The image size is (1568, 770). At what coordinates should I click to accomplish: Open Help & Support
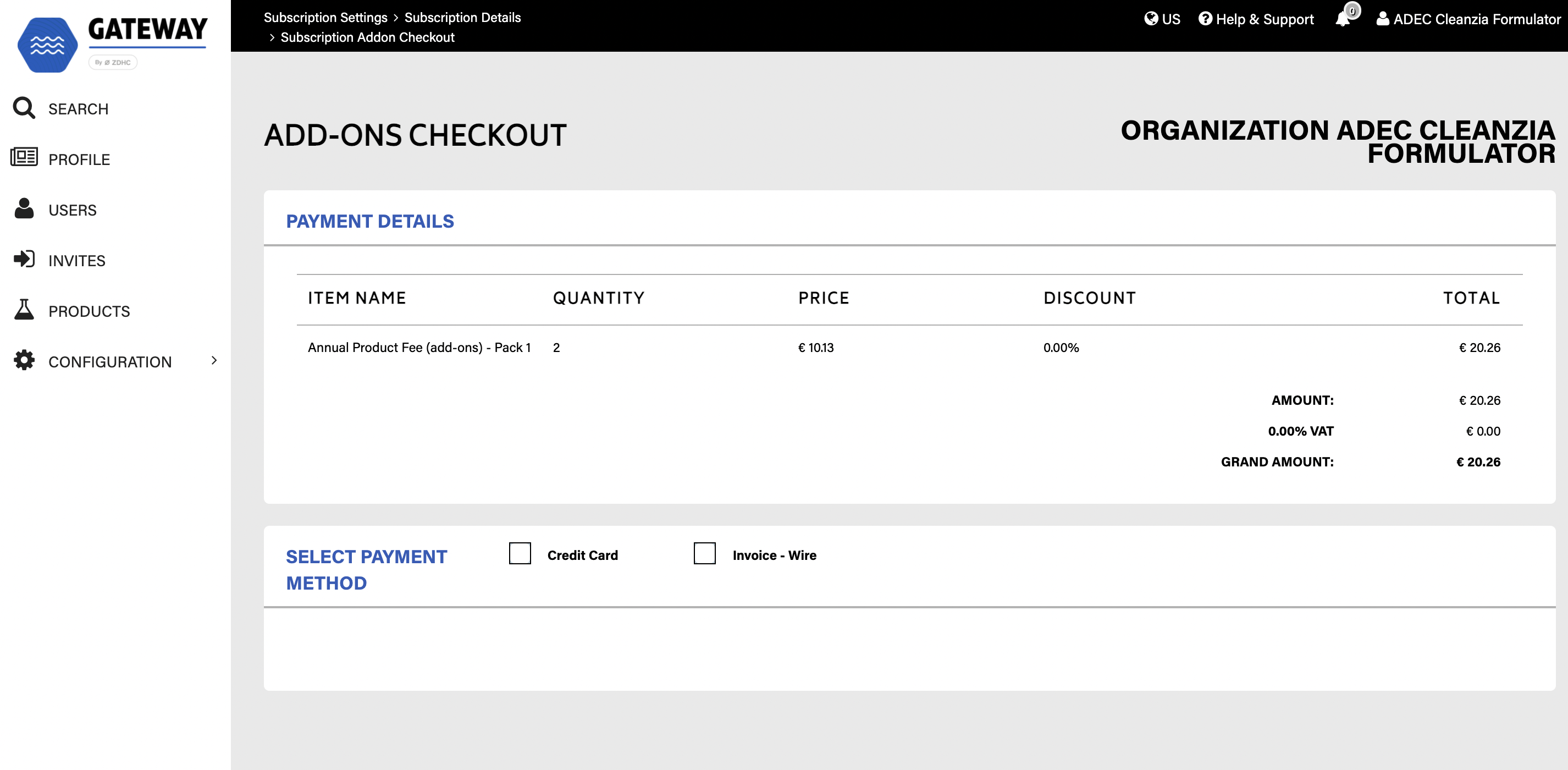tap(1256, 19)
